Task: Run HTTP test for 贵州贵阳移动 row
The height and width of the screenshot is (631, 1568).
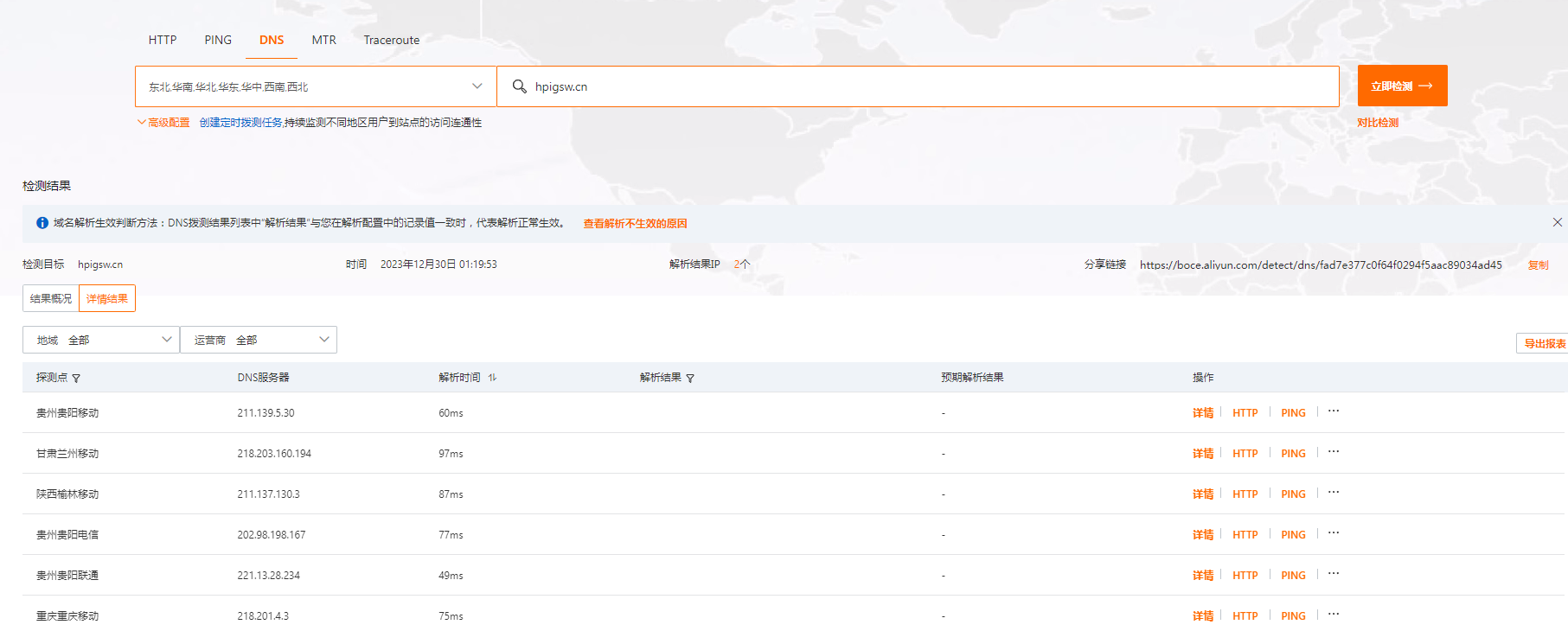Action: point(1245,413)
